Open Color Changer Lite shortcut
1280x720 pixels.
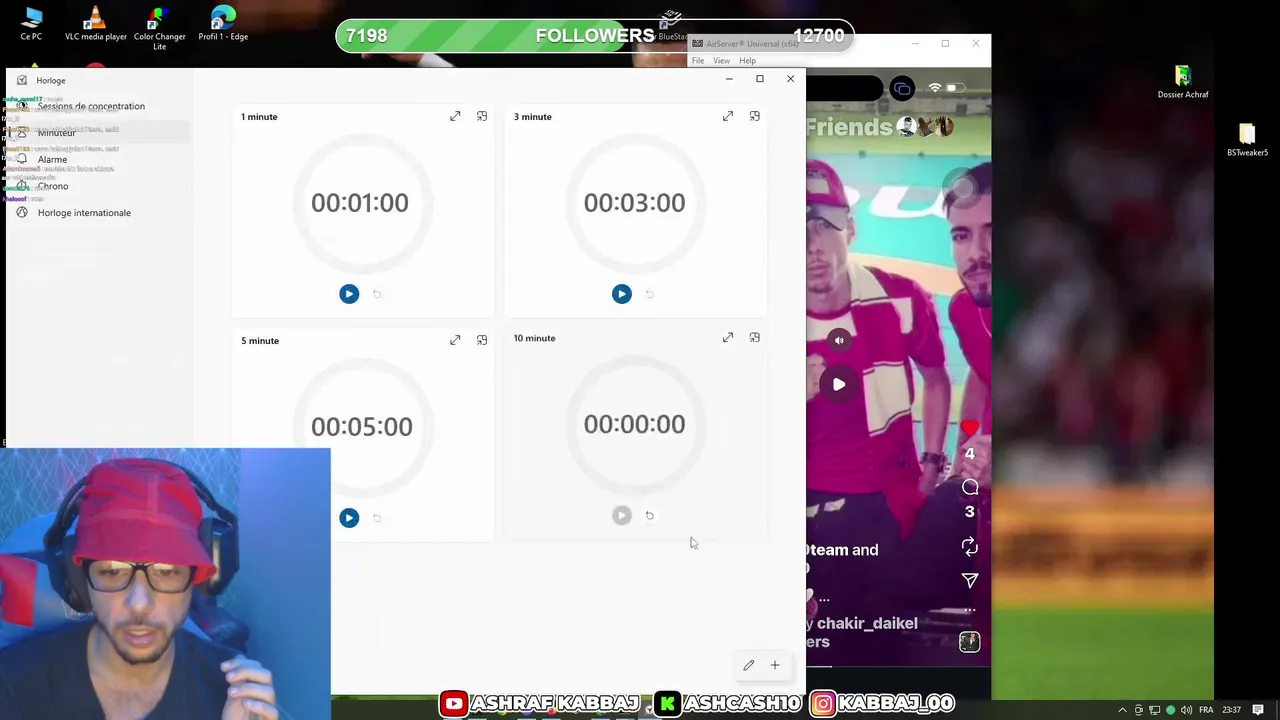[x=159, y=28]
